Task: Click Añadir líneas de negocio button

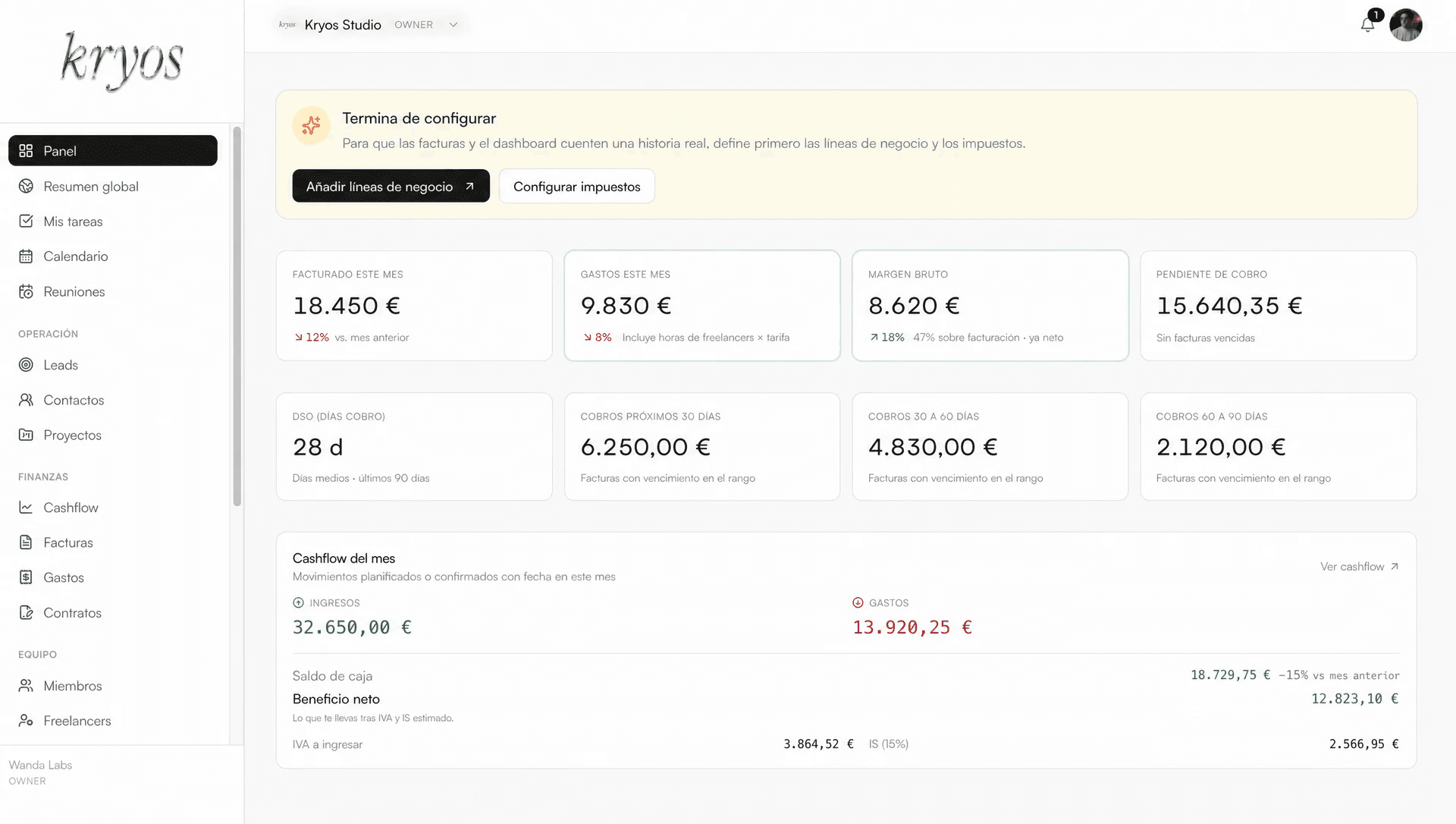Action: 391,186
